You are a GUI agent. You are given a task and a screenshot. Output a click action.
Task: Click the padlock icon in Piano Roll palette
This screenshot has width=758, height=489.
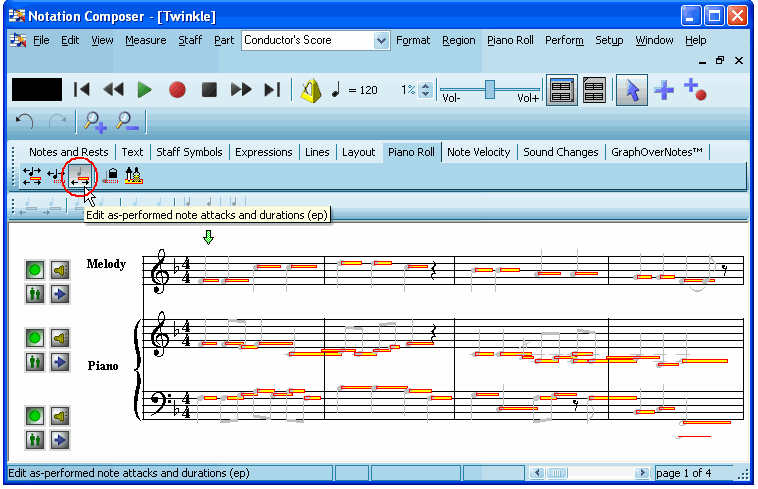[x=111, y=176]
